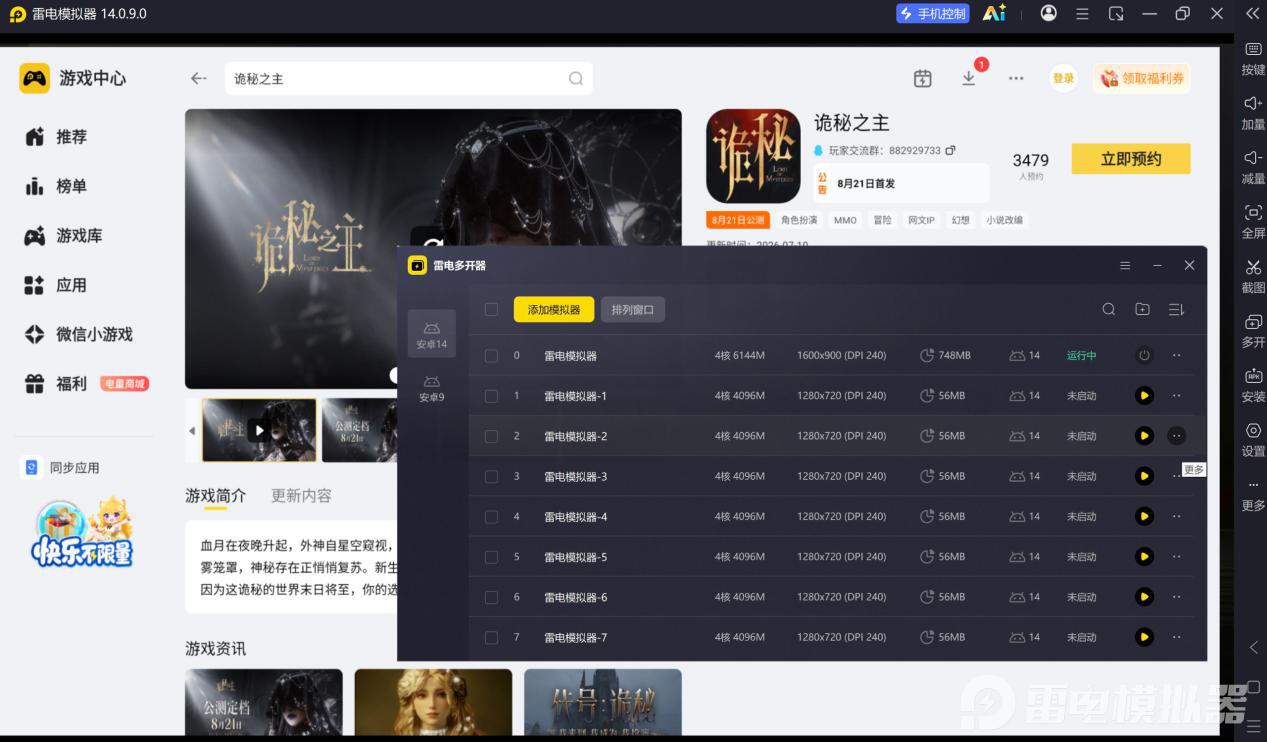Screen dimensions: 1267x742
Task: Go back with arrow in game center
Action: point(199,78)
